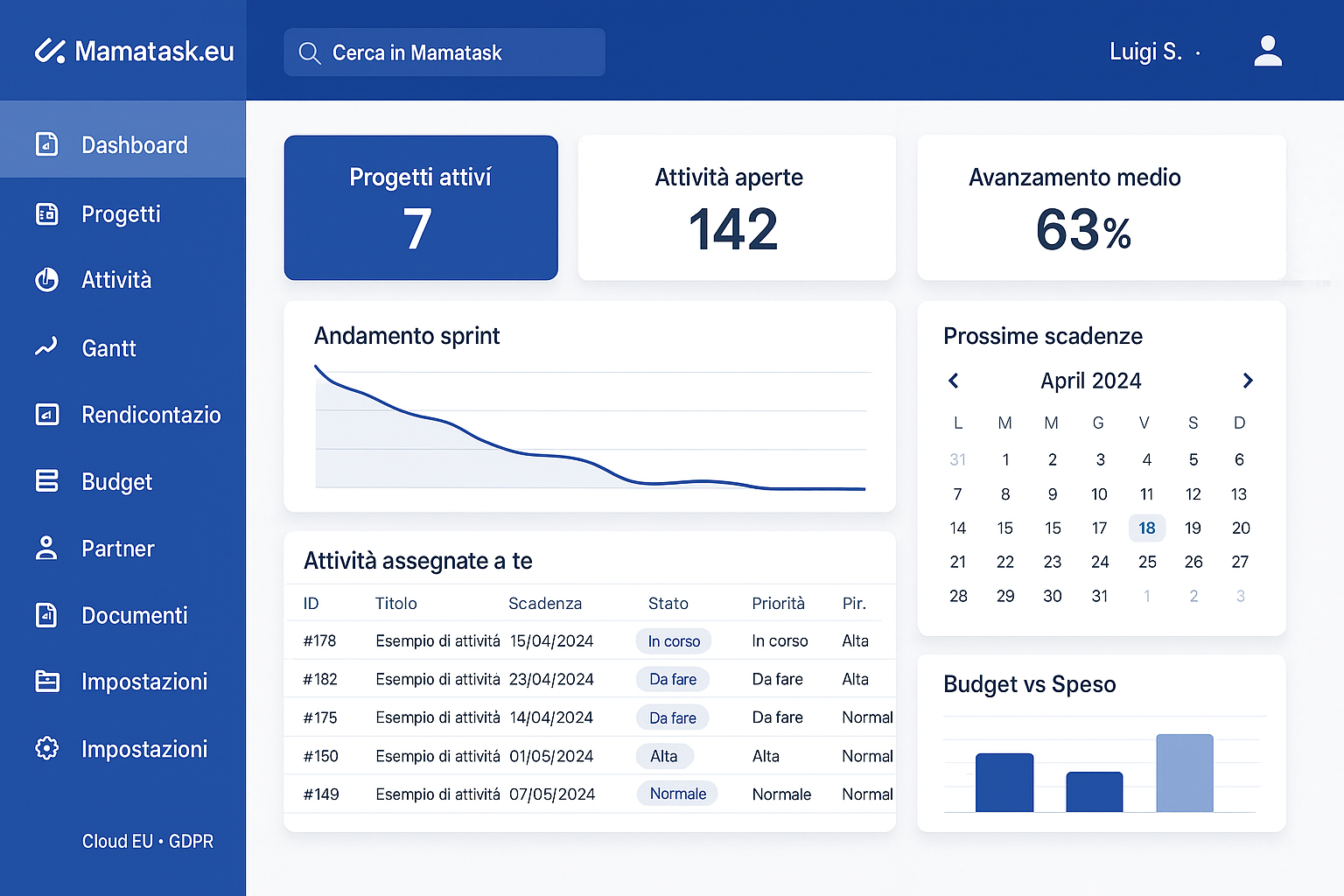Click the Budget stack icon in sidebar
This screenshot has height=896, width=1344.
click(46, 481)
